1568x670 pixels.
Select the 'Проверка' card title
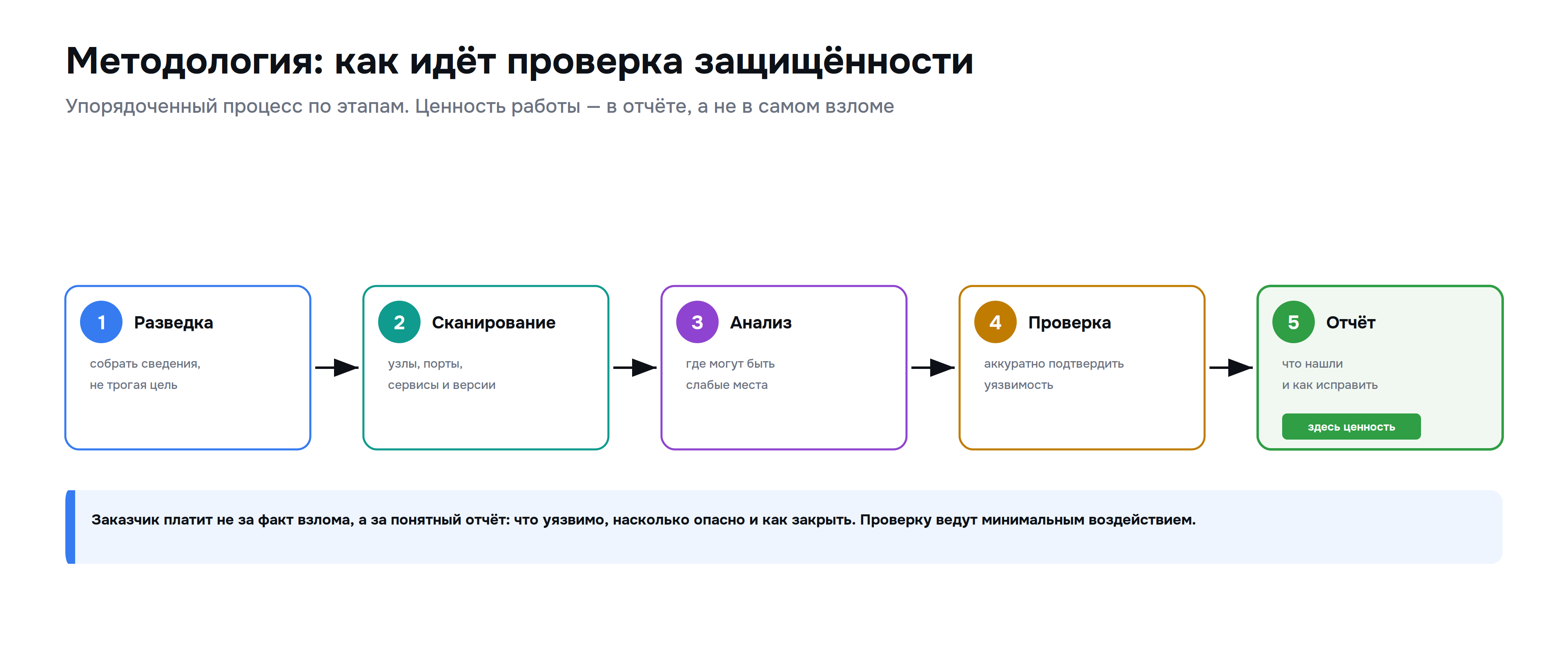pyautogui.click(x=1069, y=322)
